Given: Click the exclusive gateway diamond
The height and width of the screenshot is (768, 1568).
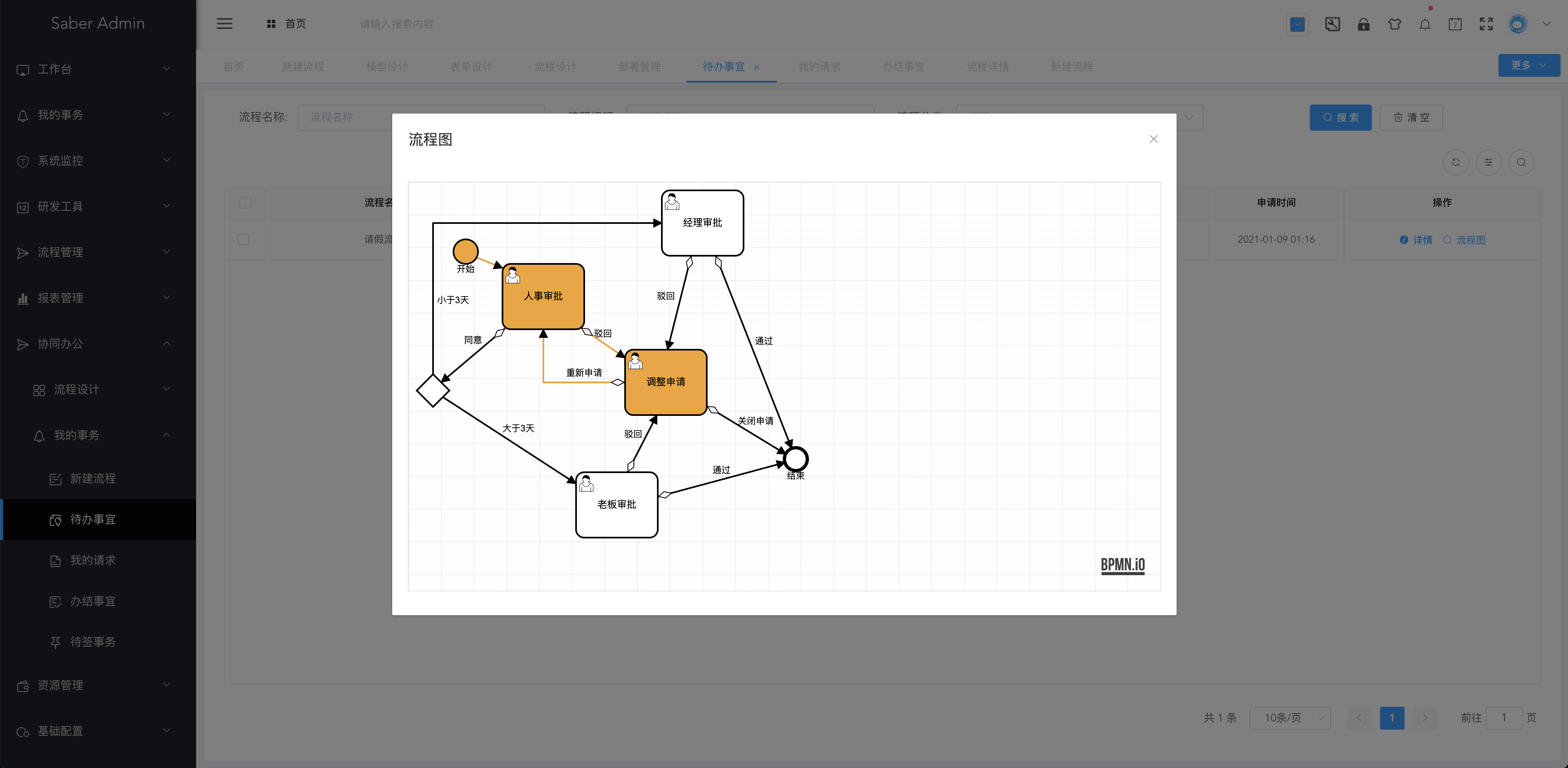Looking at the screenshot, I should pos(433,391).
